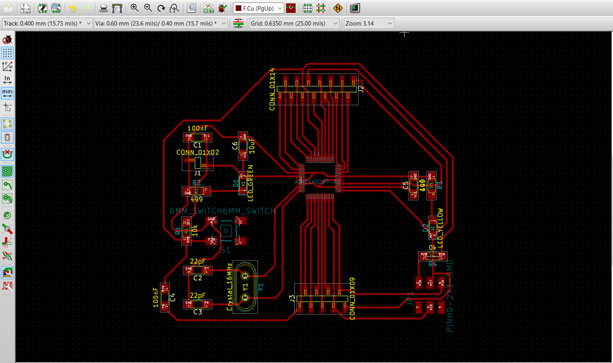The width and height of the screenshot is (613, 363).
Task: Toggle design rule checking off
Action: pyautogui.click(x=7, y=39)
